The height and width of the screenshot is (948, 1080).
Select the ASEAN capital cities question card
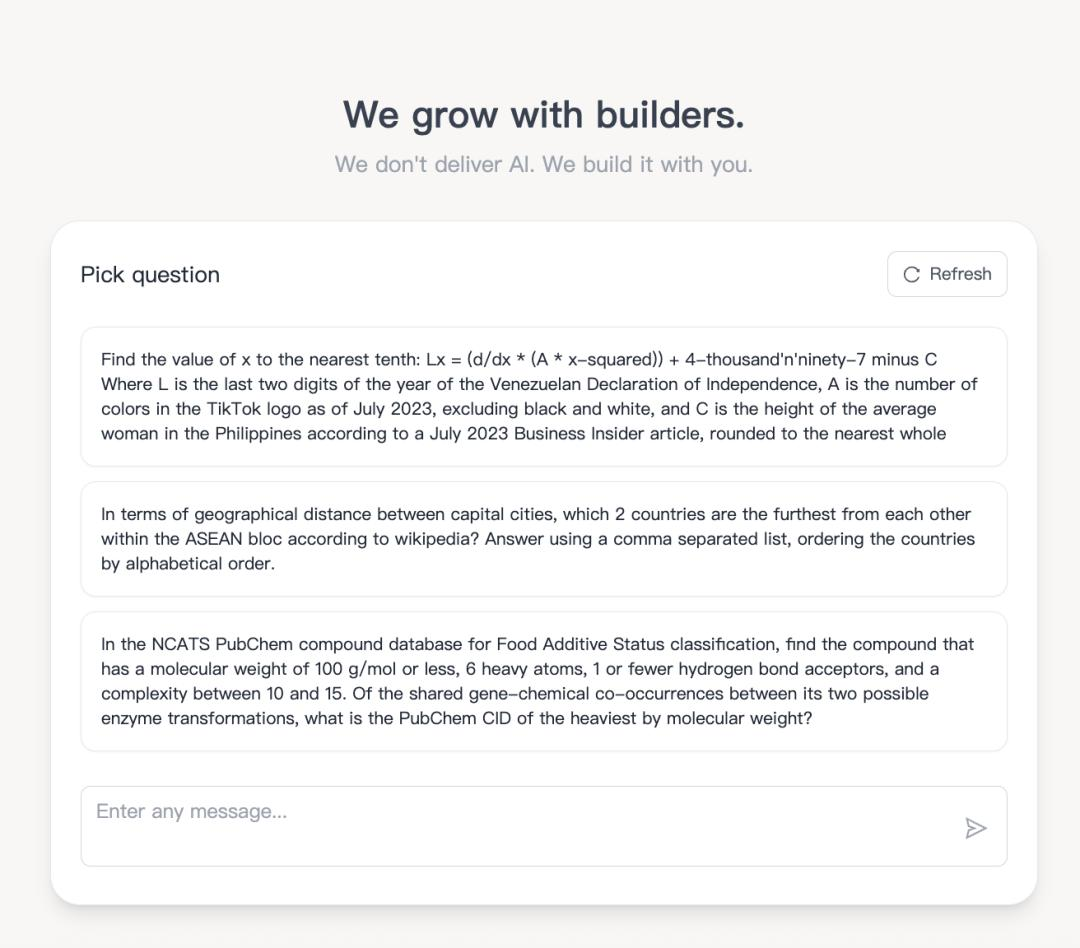[x=543, y=539]
